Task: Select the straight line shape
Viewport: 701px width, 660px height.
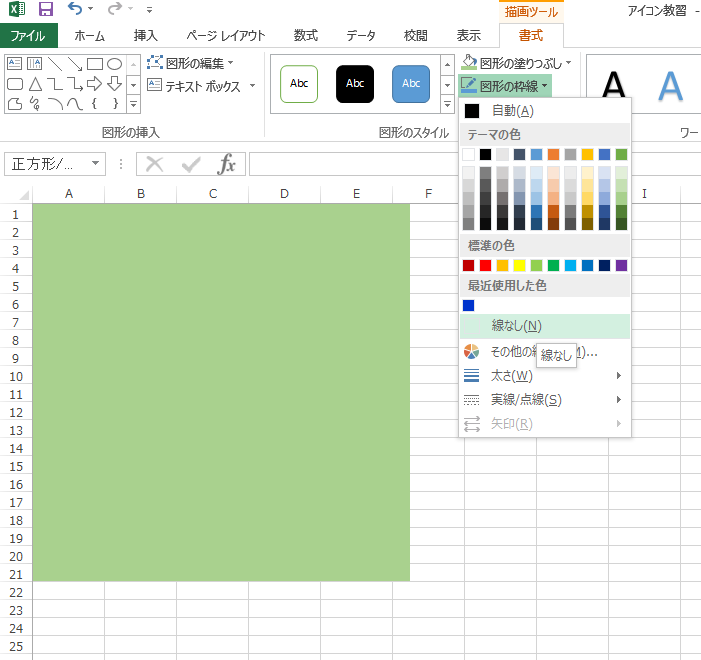Action: [x=55, y=64]
